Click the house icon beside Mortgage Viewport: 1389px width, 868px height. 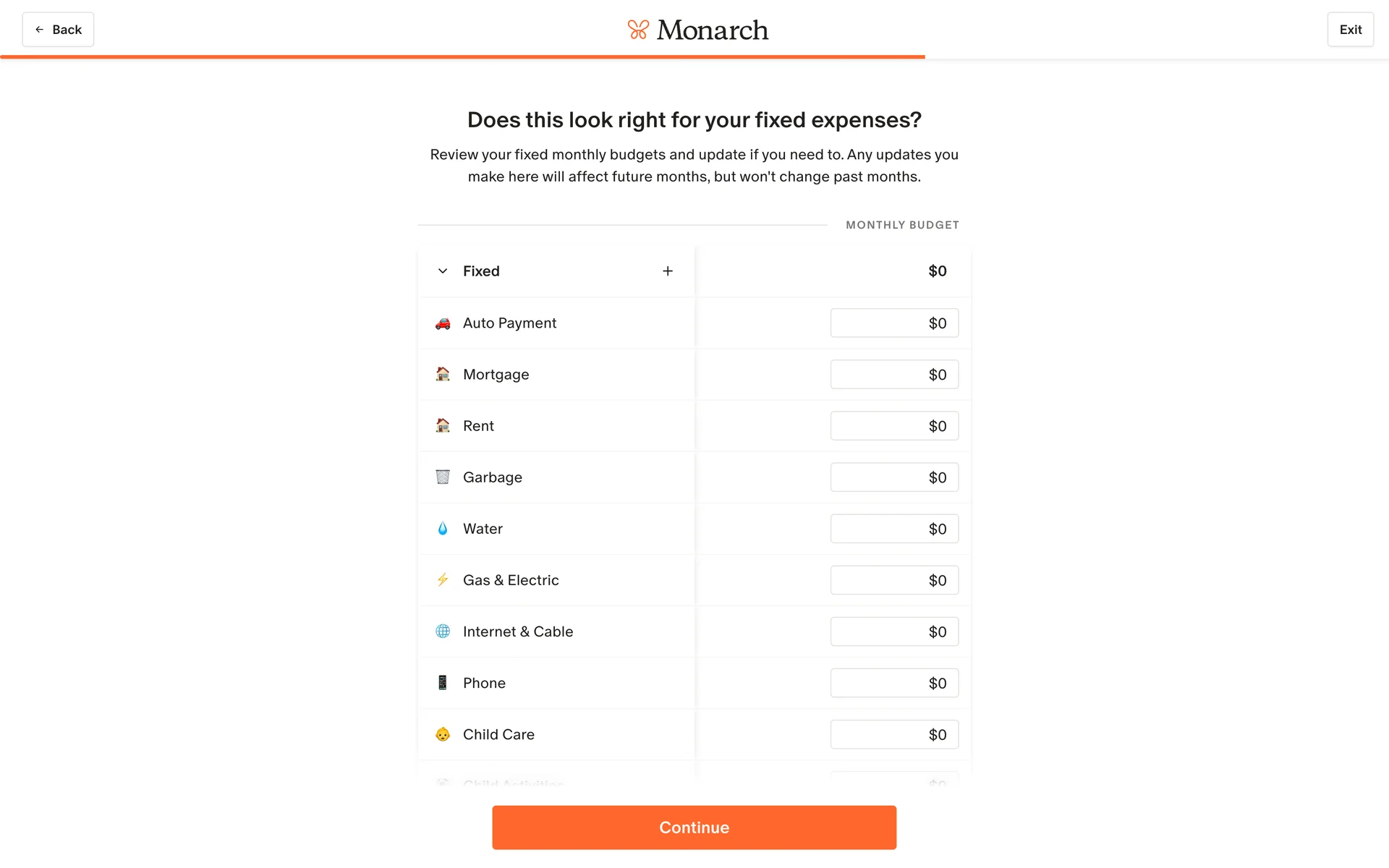pyautogui.click(x=443, y=375)
